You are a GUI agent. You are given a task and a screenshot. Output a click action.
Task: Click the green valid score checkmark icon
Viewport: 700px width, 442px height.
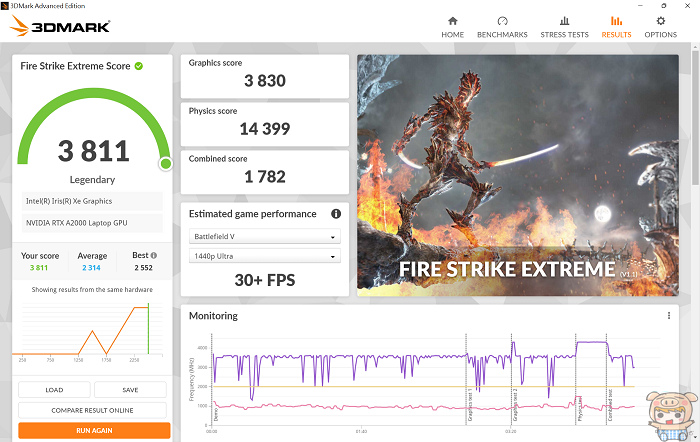point(139,66)
